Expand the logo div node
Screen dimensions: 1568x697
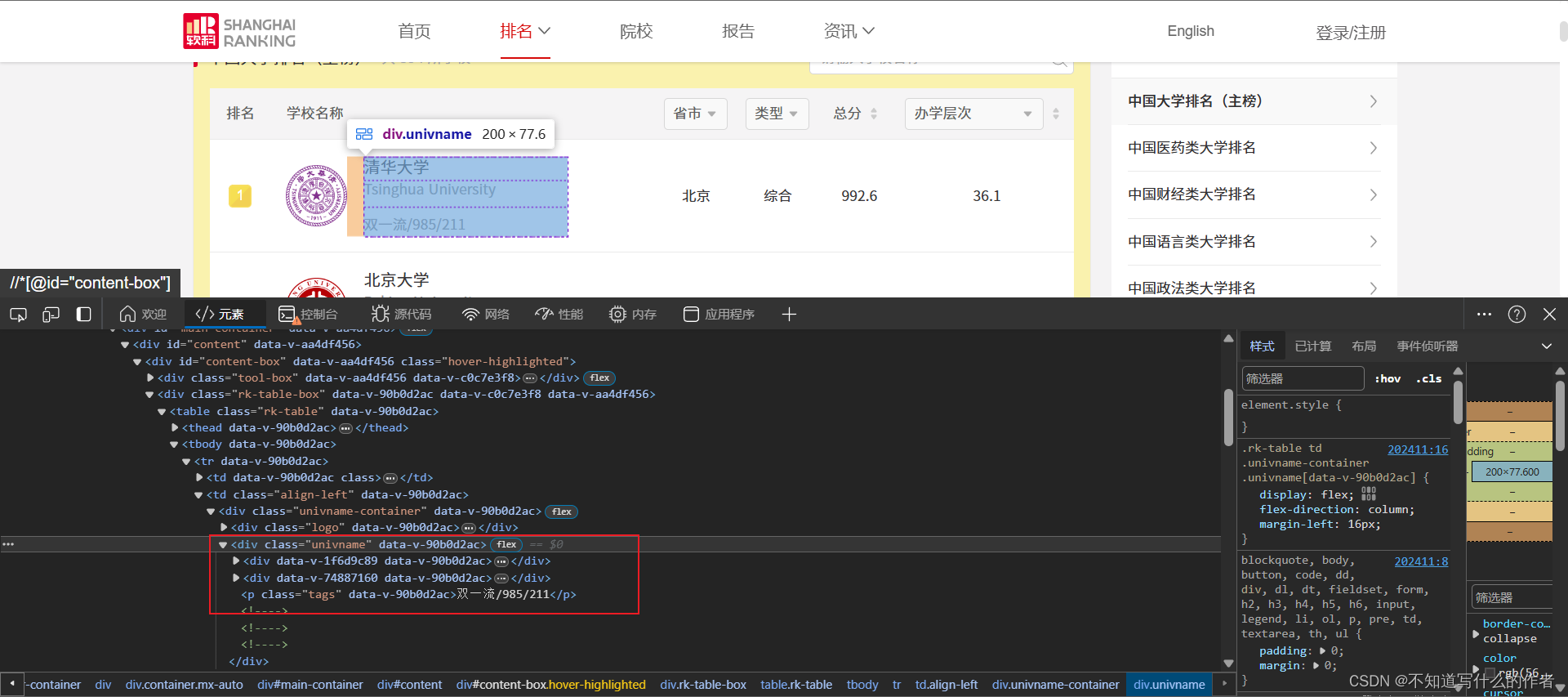(x=224, y=528)
